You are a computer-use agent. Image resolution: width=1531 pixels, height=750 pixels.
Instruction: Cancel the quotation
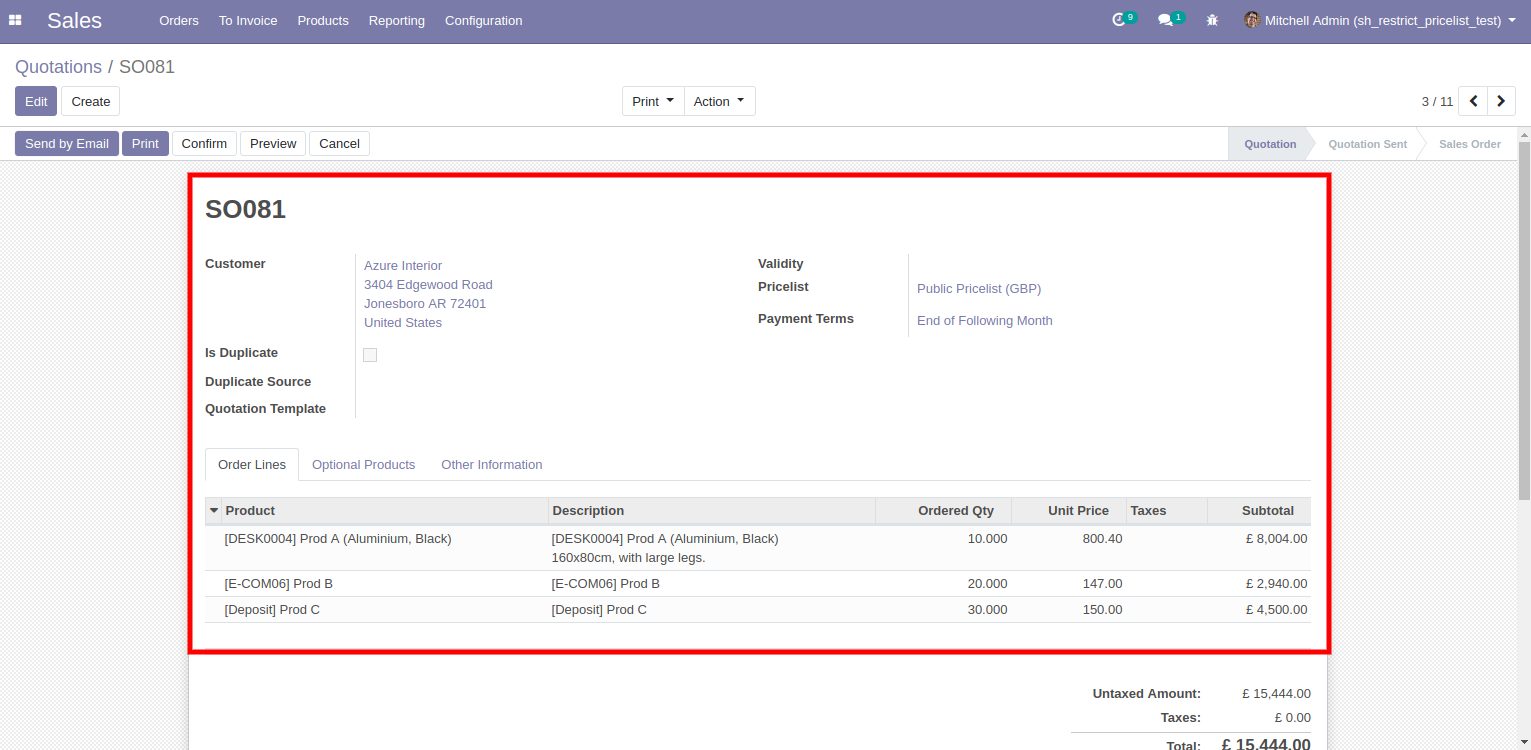pyautogui.click(x=339, y=143)
